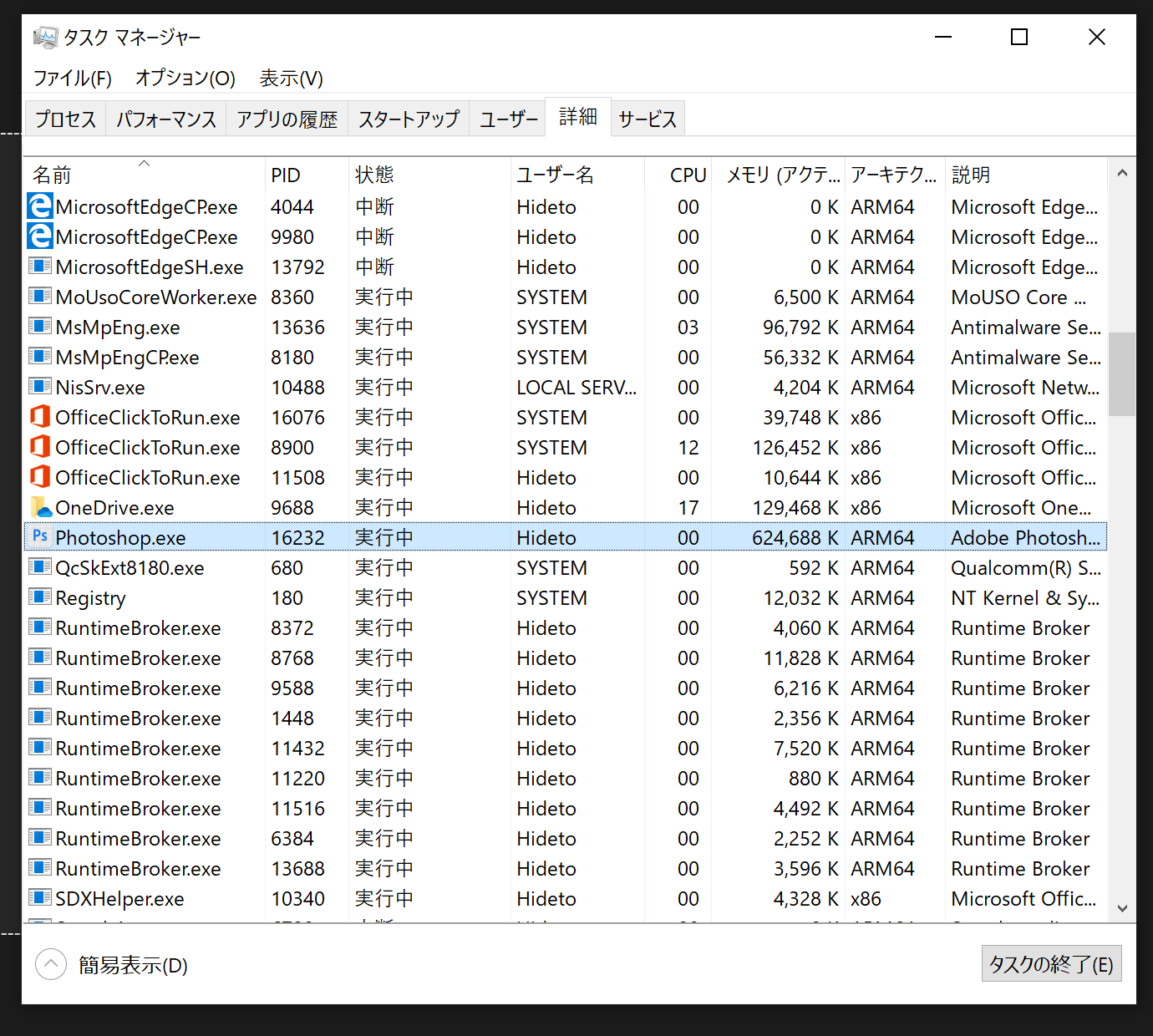Click the Microsoft Edge icon beside MicrosoftEdgeCP.exe
The height and width of the screenshot is (1036, 1153).
[x=39, y=206]
